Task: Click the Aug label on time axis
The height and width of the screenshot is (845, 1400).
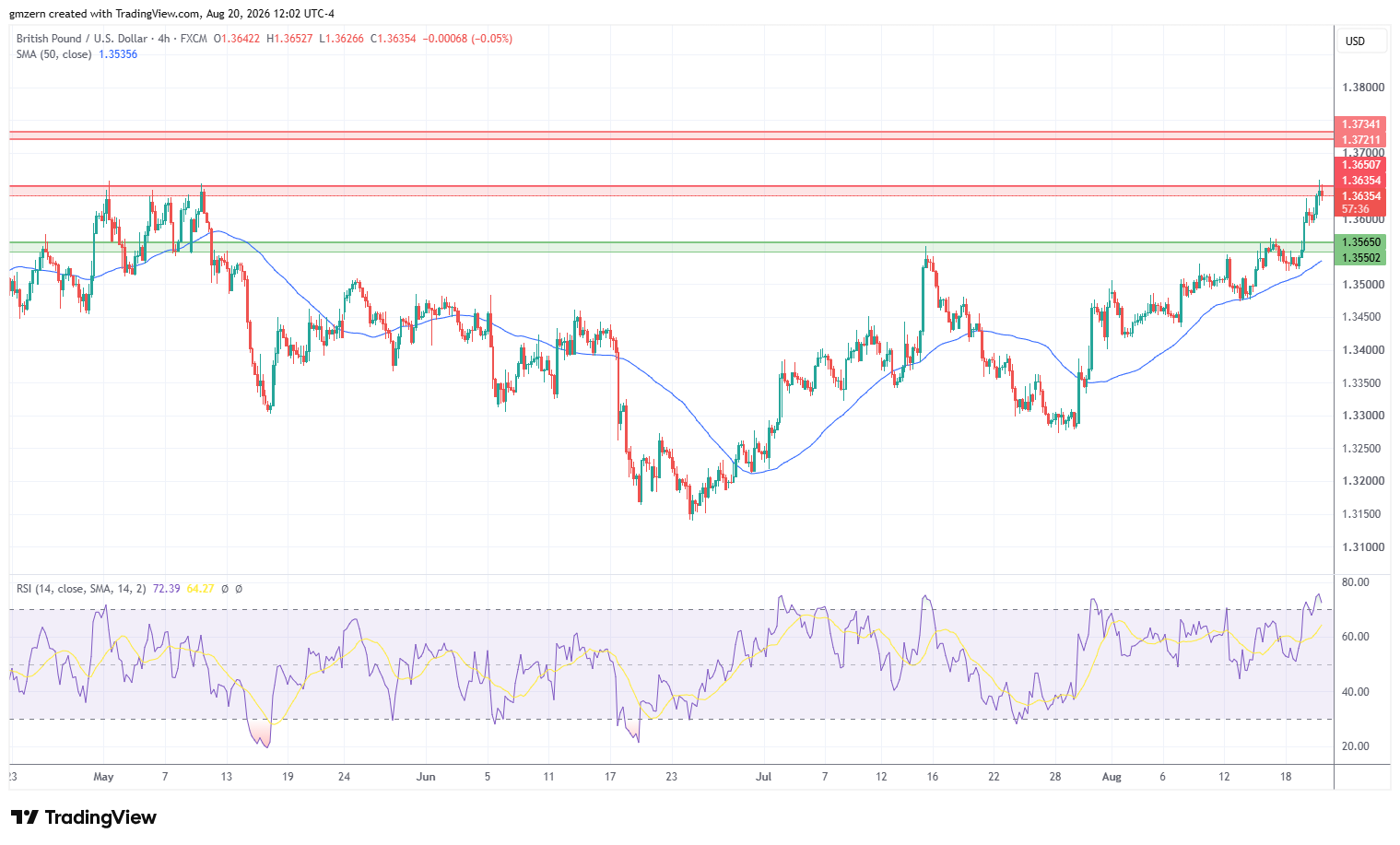Action: click(x=1112, y=777)
